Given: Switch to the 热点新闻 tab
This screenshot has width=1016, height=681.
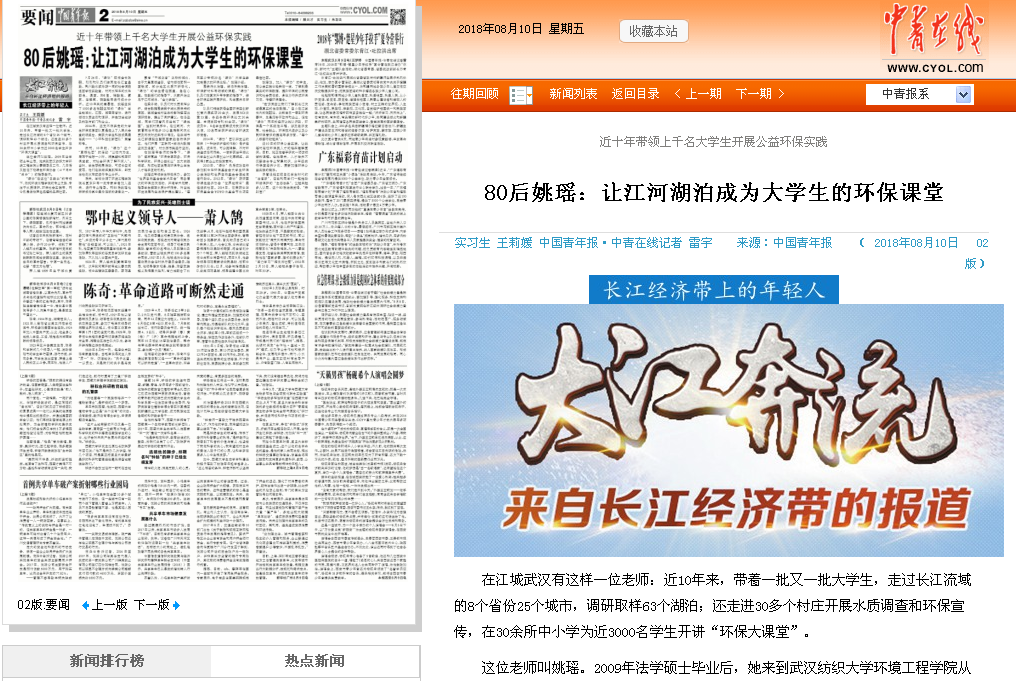Looking at the screenshot, I should [314, 661].
